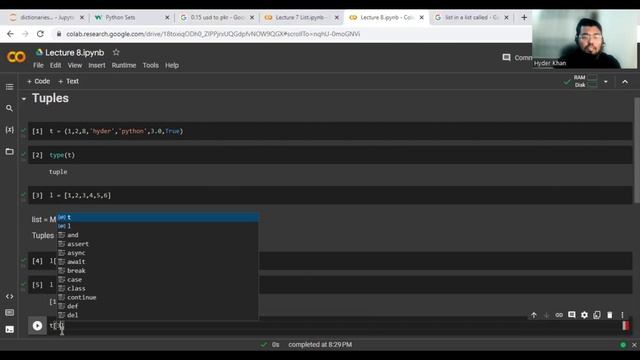Add a new Code cell

pos(38,81)
